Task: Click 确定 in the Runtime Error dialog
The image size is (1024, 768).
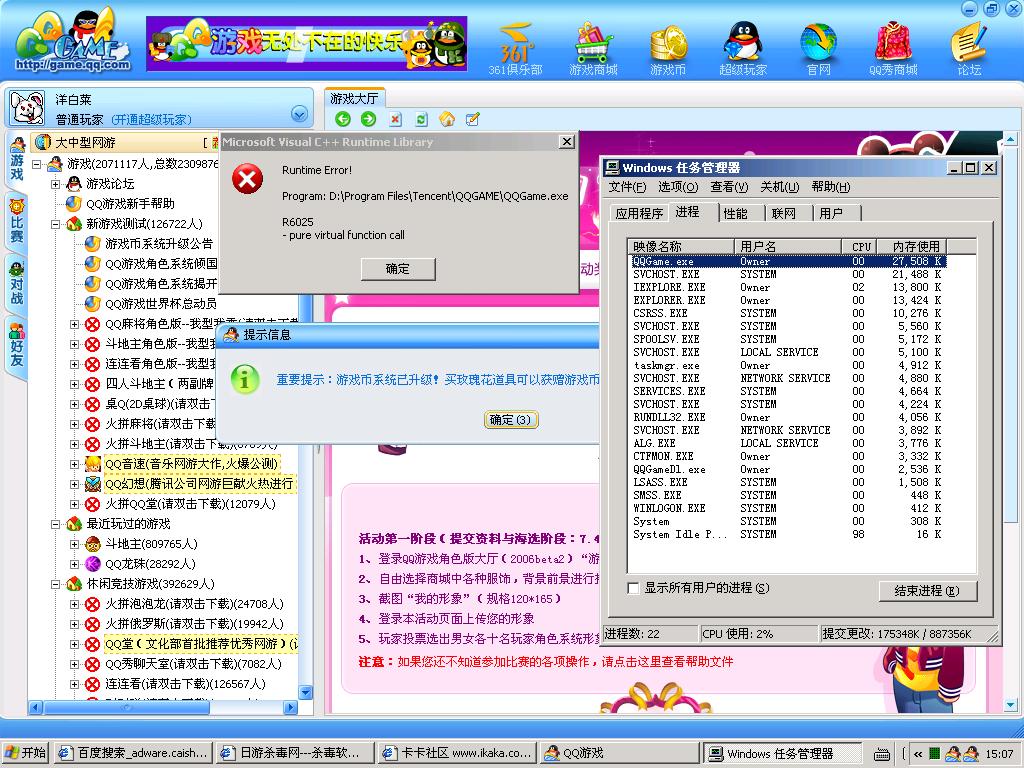Action: click(398, 268)
